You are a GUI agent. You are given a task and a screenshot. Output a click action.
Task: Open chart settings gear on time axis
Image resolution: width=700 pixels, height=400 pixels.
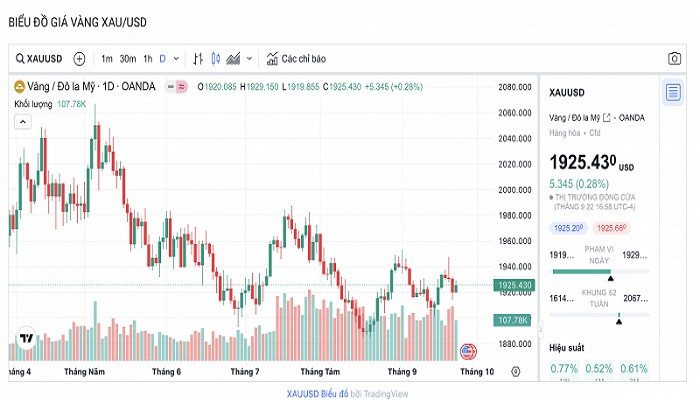click(515, 371)
